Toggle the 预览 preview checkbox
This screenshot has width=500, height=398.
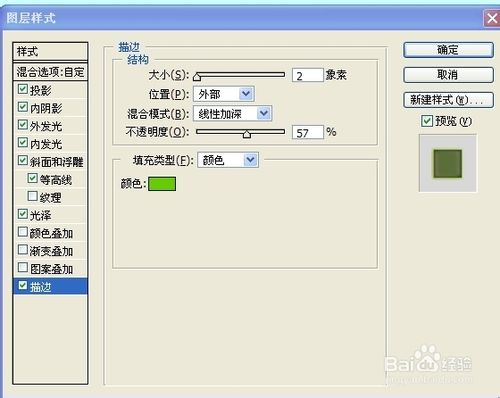click(x=427, y=121)
